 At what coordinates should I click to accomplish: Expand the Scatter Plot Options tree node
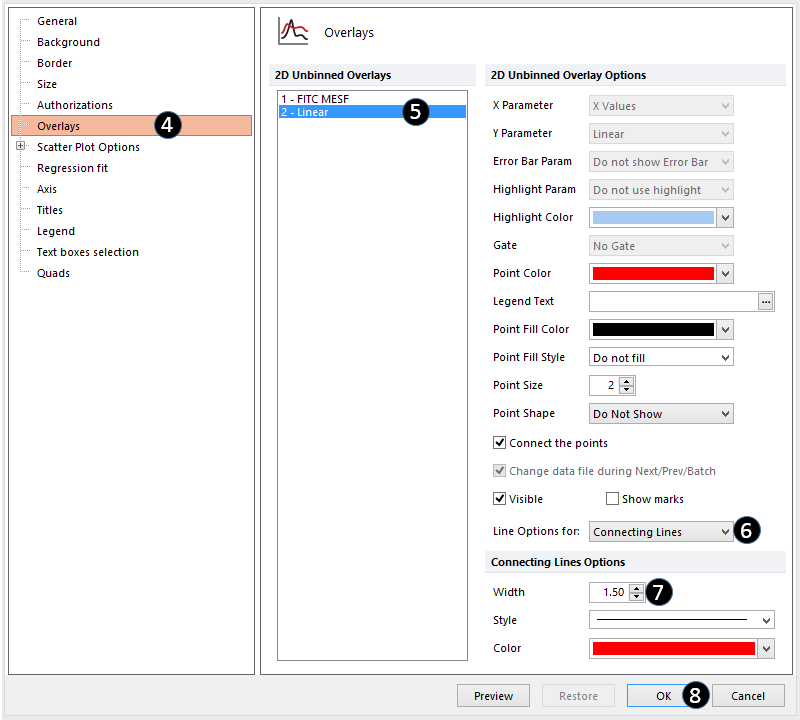(21, 147)
